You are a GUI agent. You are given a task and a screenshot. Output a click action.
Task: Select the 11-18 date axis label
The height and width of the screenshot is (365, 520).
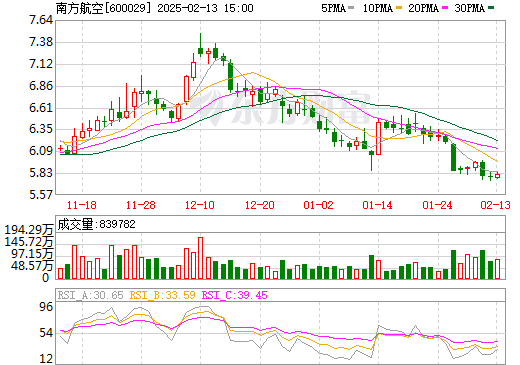[x=82, y=205]
